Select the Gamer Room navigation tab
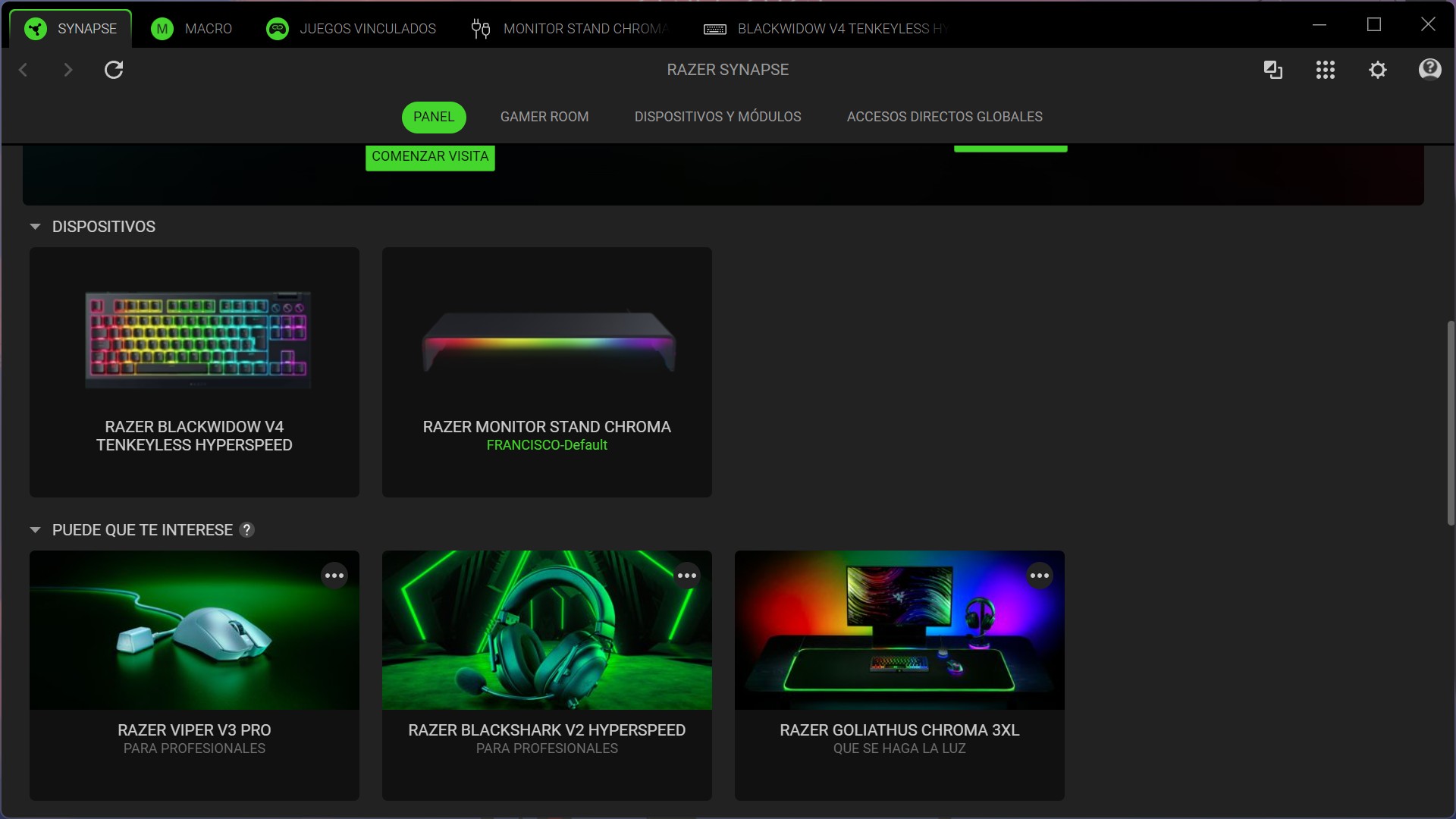The image size is (1456, 819). pyautogui.click(x=544, y=117)
